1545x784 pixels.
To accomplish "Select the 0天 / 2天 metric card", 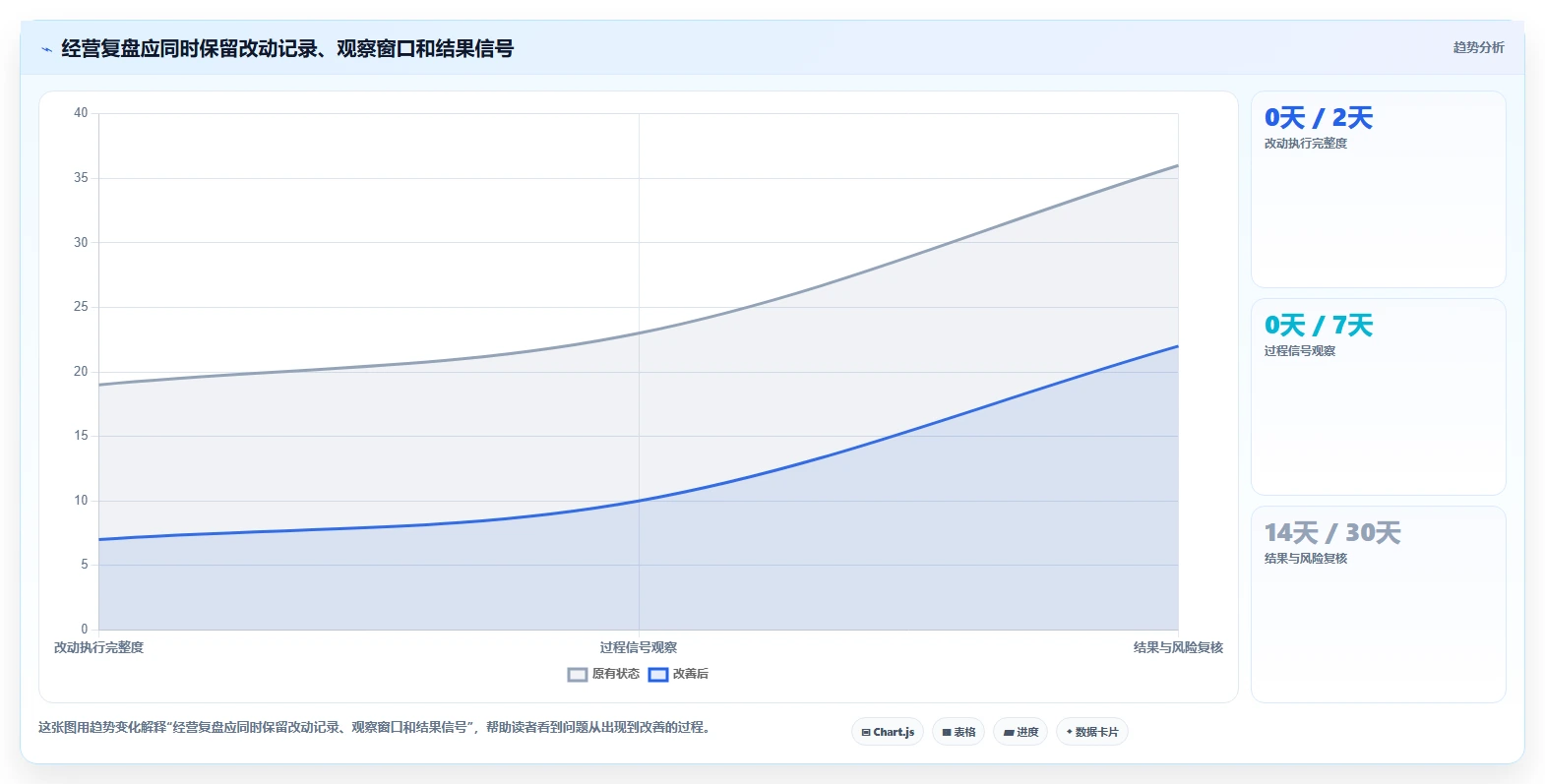I will pyautogui.click(x=1378, y=190).
